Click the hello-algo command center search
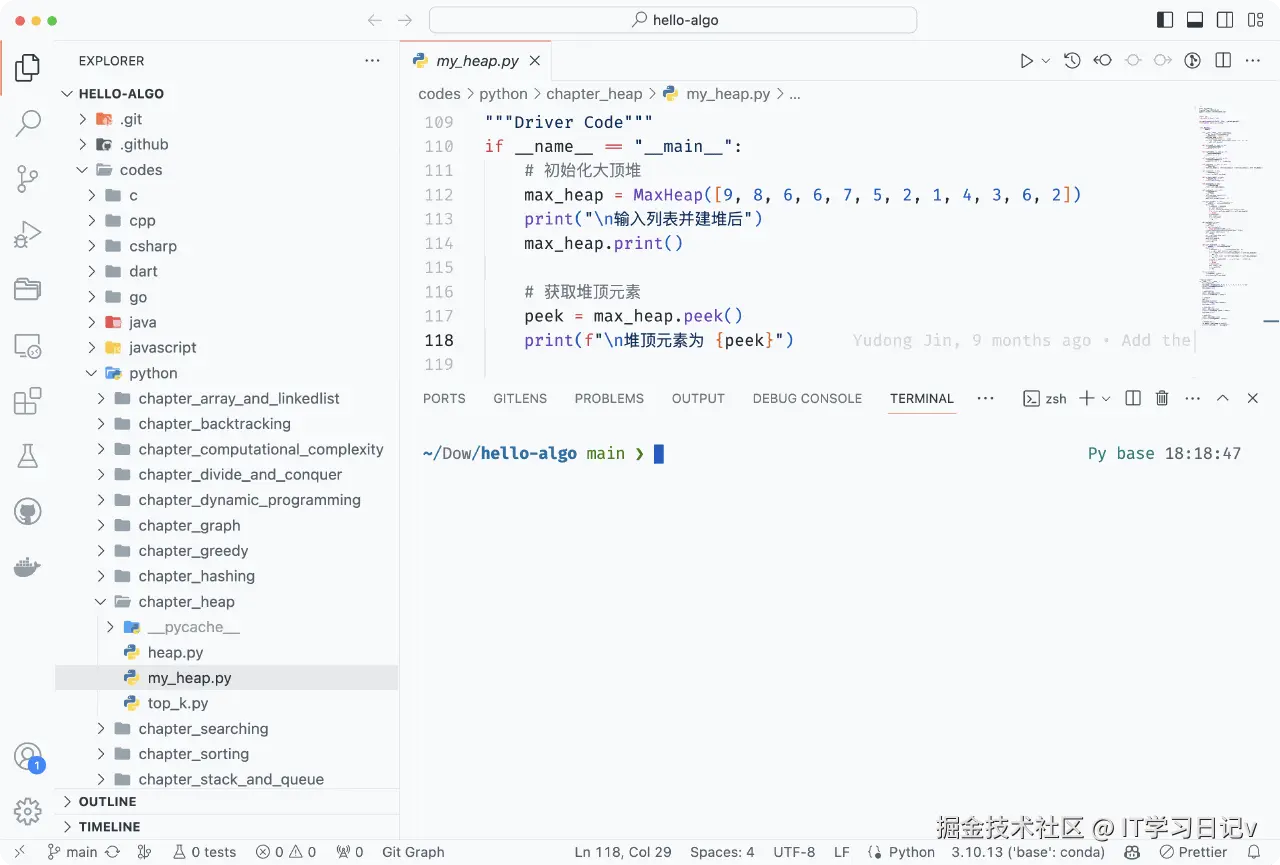The width and height of the screenshot is (1280, 865). click(673, 20)
